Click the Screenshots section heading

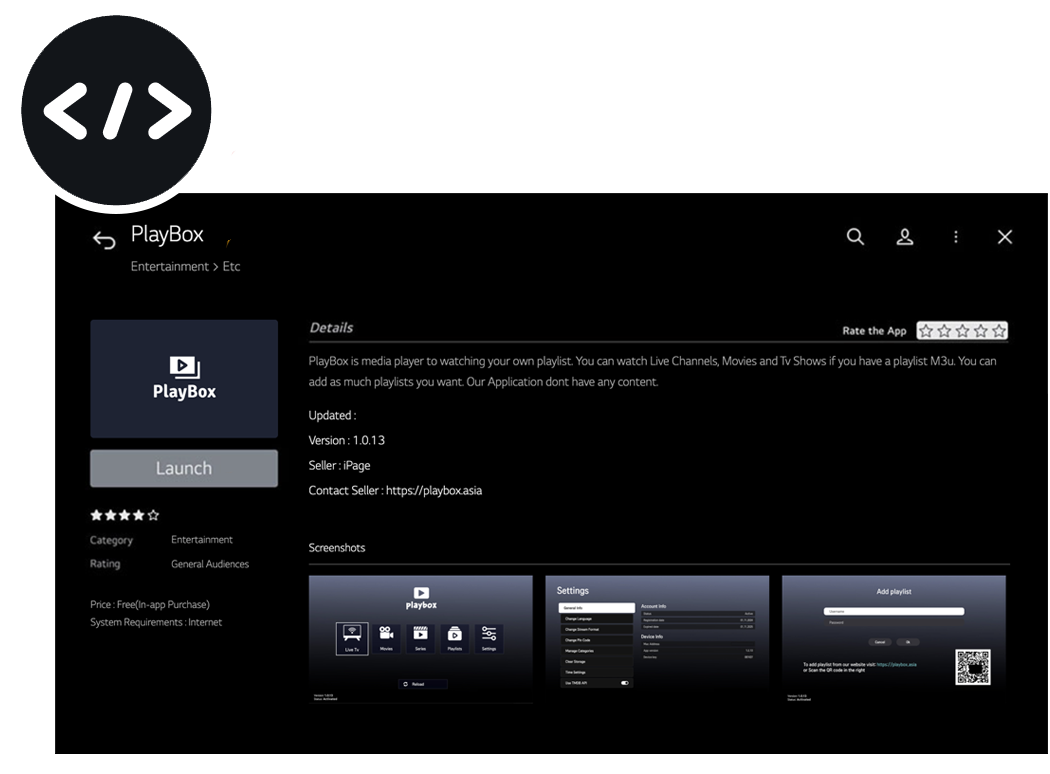click(337, 548)
